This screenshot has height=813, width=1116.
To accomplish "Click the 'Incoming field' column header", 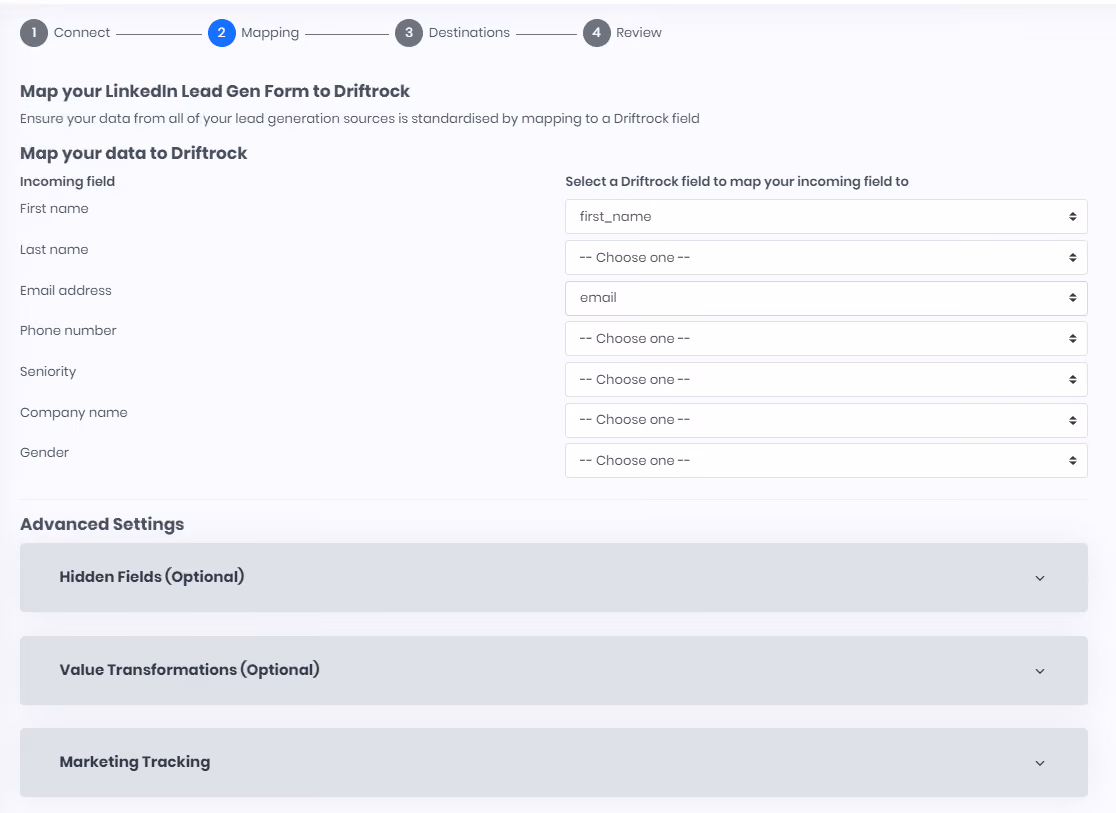I will tap(67, 182).
